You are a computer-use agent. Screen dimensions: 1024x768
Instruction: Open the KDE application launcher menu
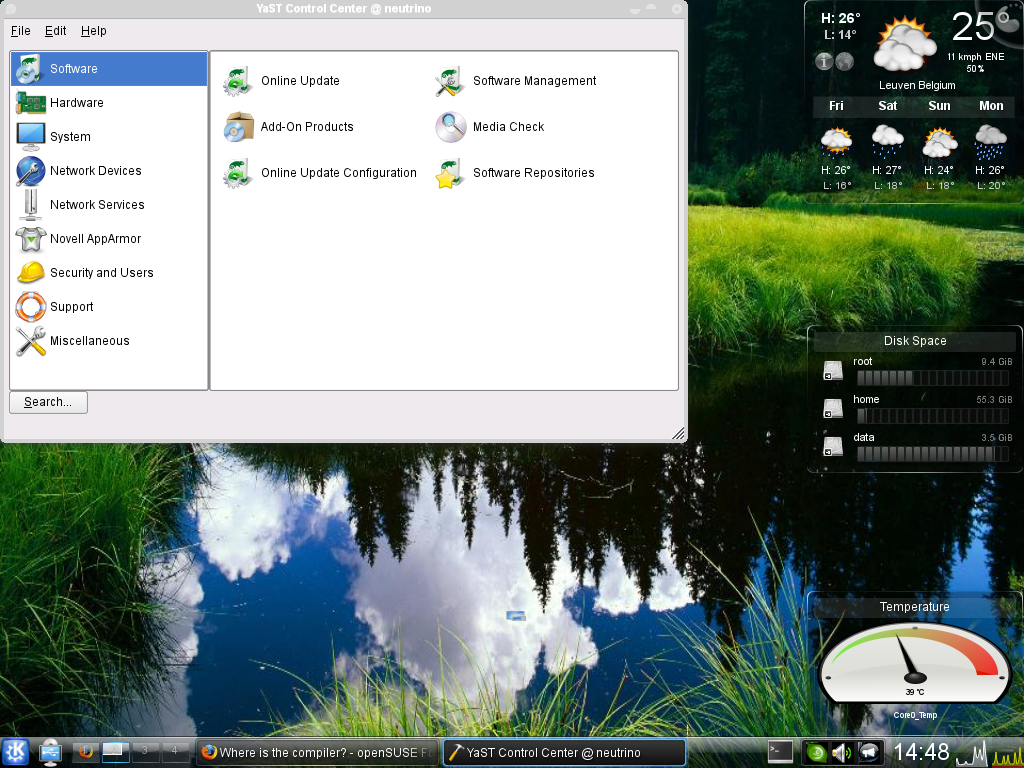15,752
